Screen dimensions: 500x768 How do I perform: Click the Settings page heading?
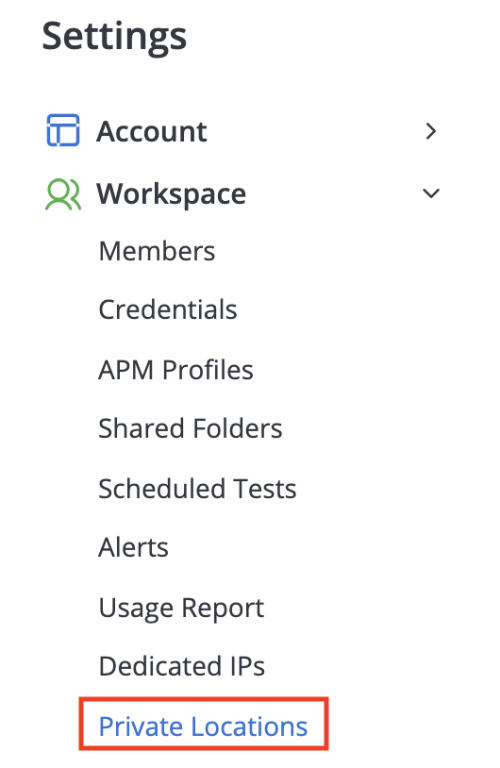[115, 37]
